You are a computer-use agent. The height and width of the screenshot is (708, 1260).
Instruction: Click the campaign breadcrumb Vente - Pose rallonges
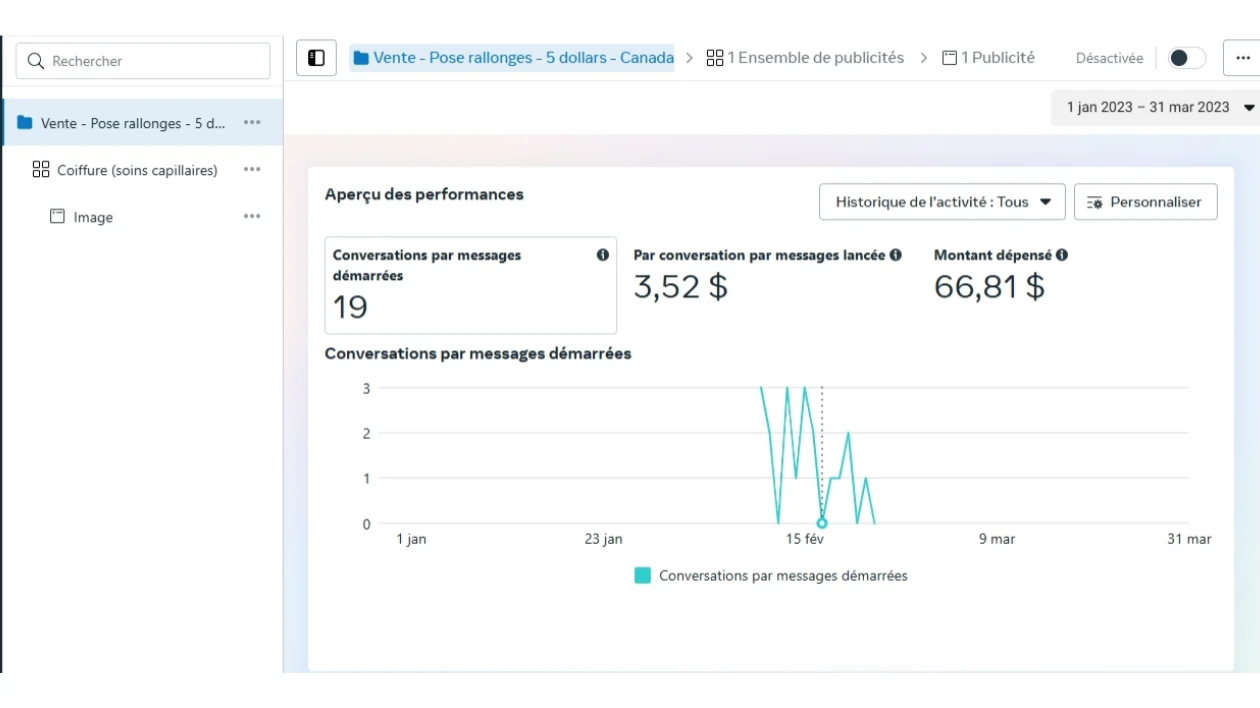tap(513, 58)
